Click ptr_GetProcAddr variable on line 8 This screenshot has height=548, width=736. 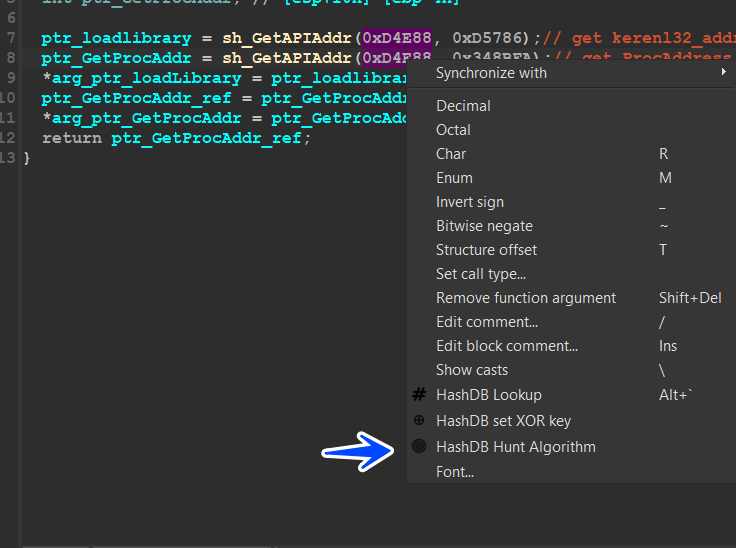(116, 58)
